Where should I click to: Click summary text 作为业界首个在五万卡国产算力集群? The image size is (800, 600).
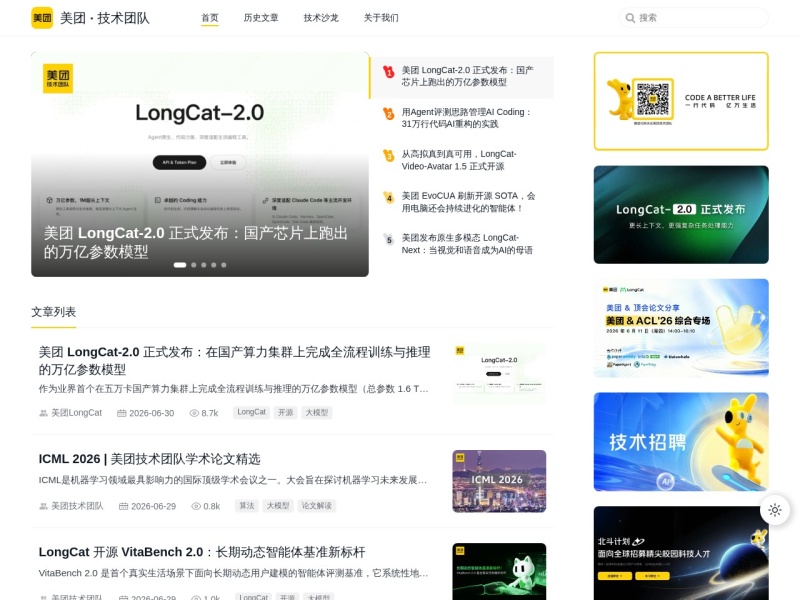[x=234, y=389]
